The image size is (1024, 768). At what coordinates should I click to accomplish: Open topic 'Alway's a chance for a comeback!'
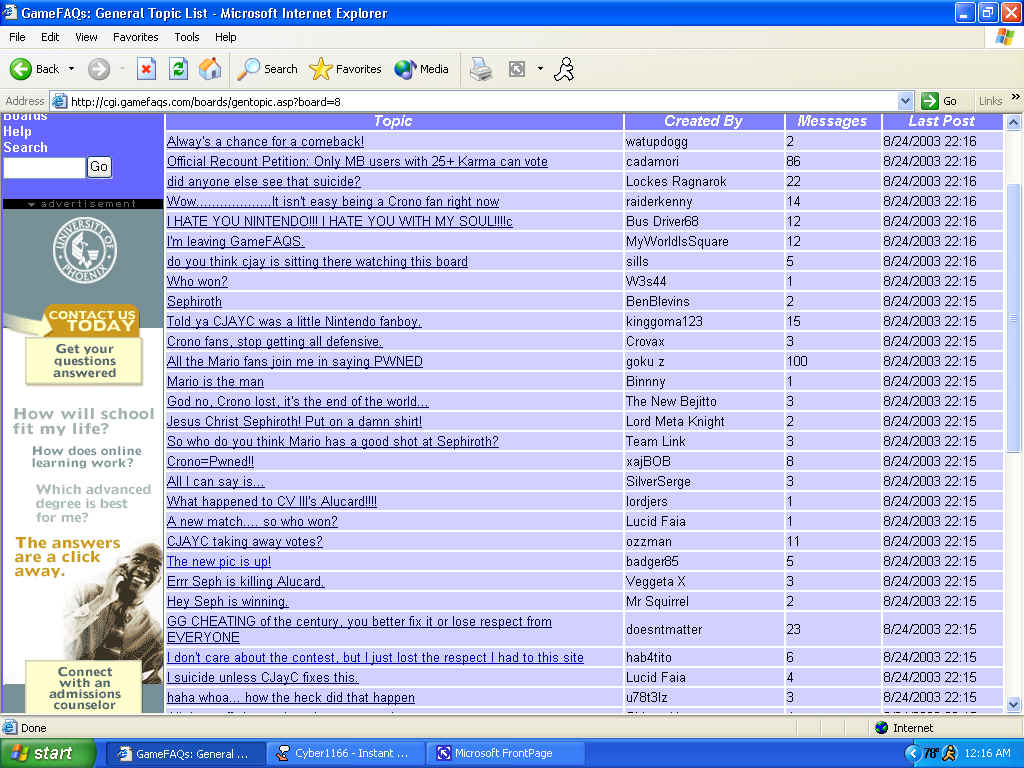pos(265,142)
